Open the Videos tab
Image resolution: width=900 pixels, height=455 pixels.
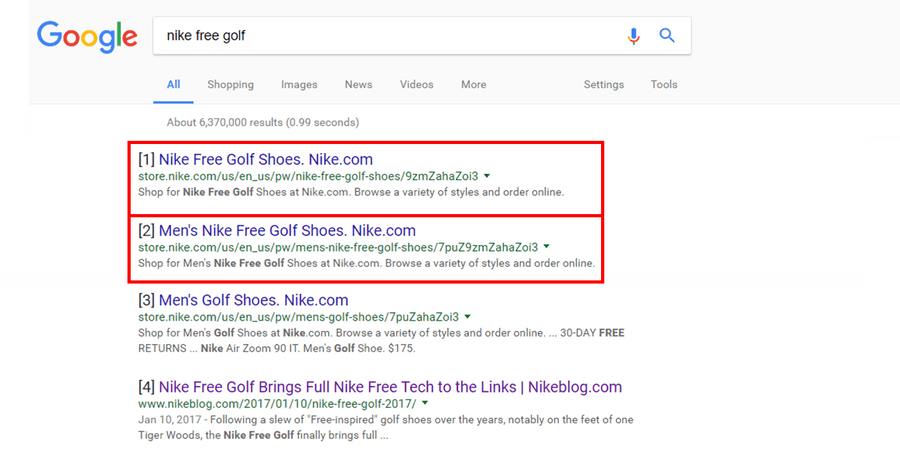pos(417,84)
